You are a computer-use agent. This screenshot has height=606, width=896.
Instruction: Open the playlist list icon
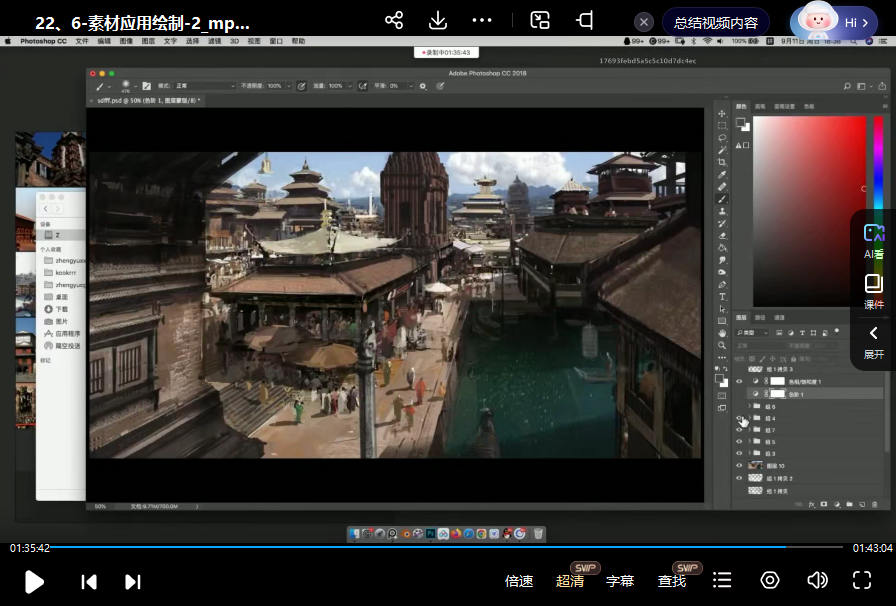[722, 580]
